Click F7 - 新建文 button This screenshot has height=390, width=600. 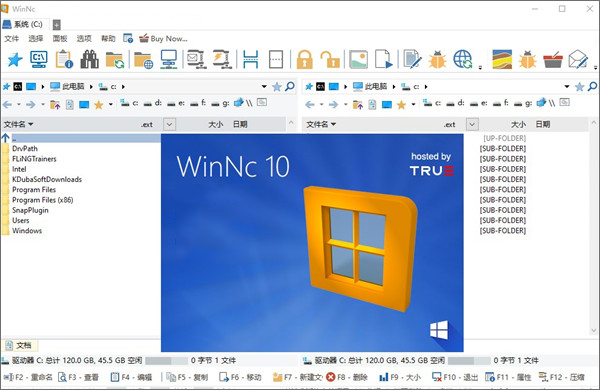click(x=297, y=377)
